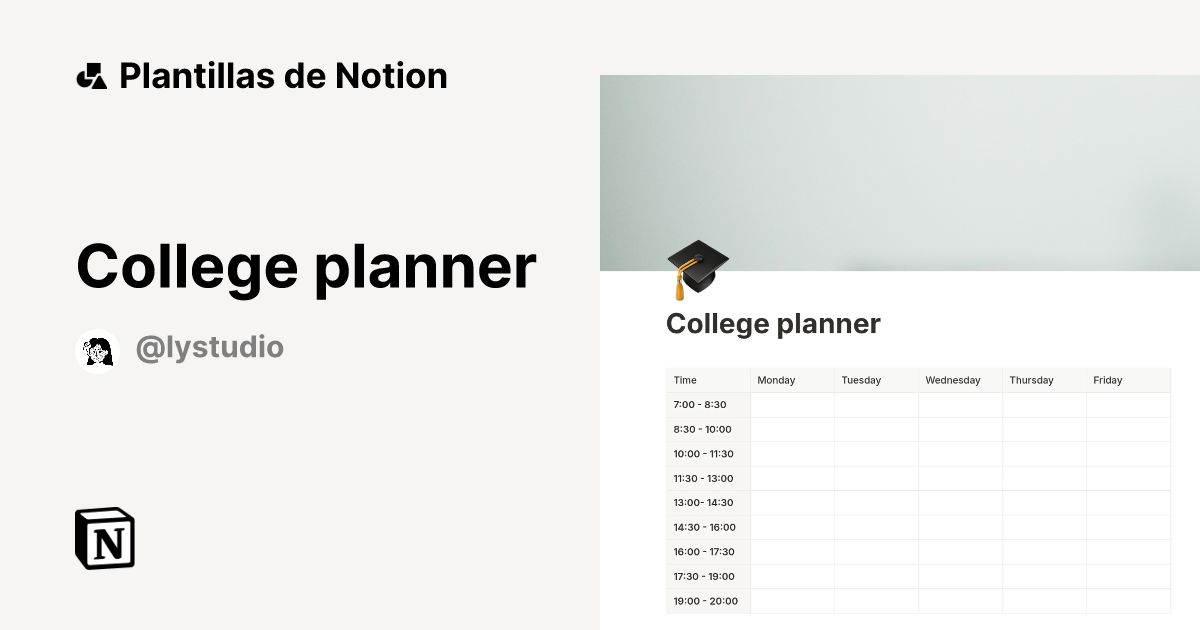Open the @lystudio author profile link

point(209,347)
